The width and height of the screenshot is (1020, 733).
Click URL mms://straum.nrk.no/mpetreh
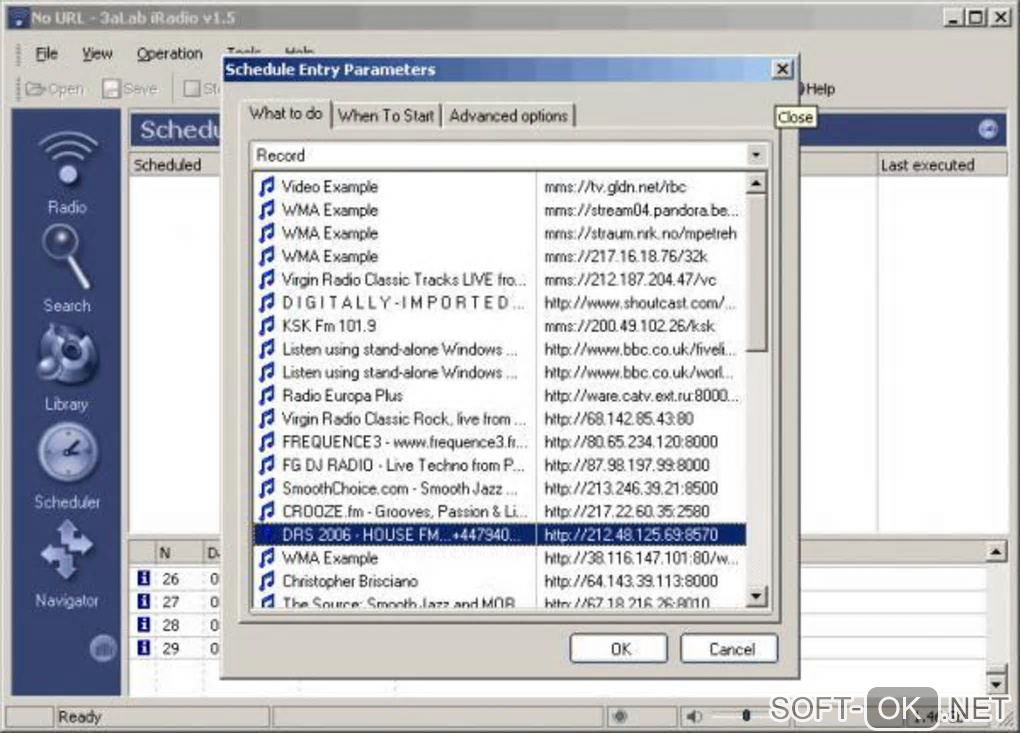point(640,233)
